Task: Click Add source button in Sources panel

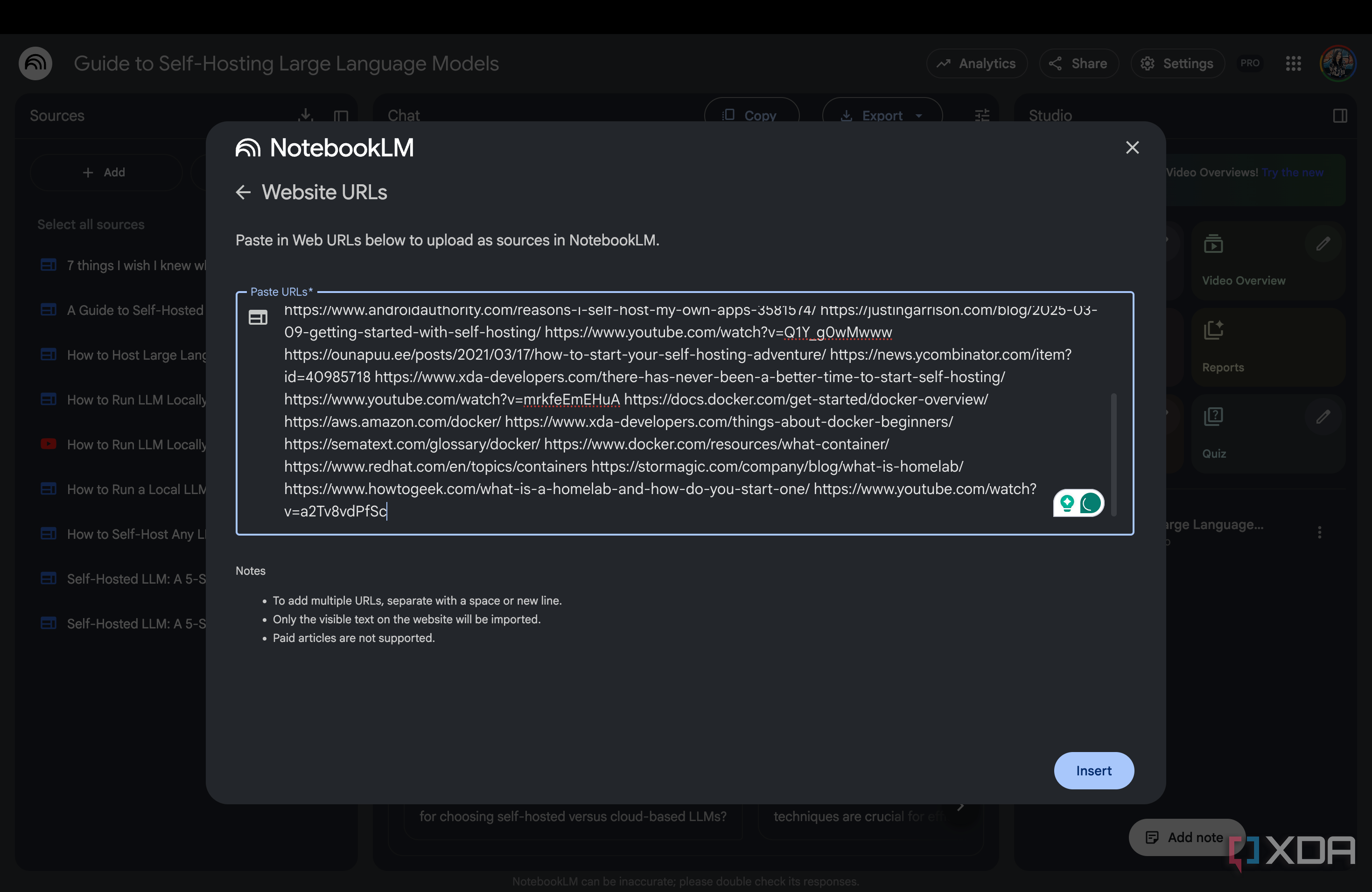Action: 105,172
